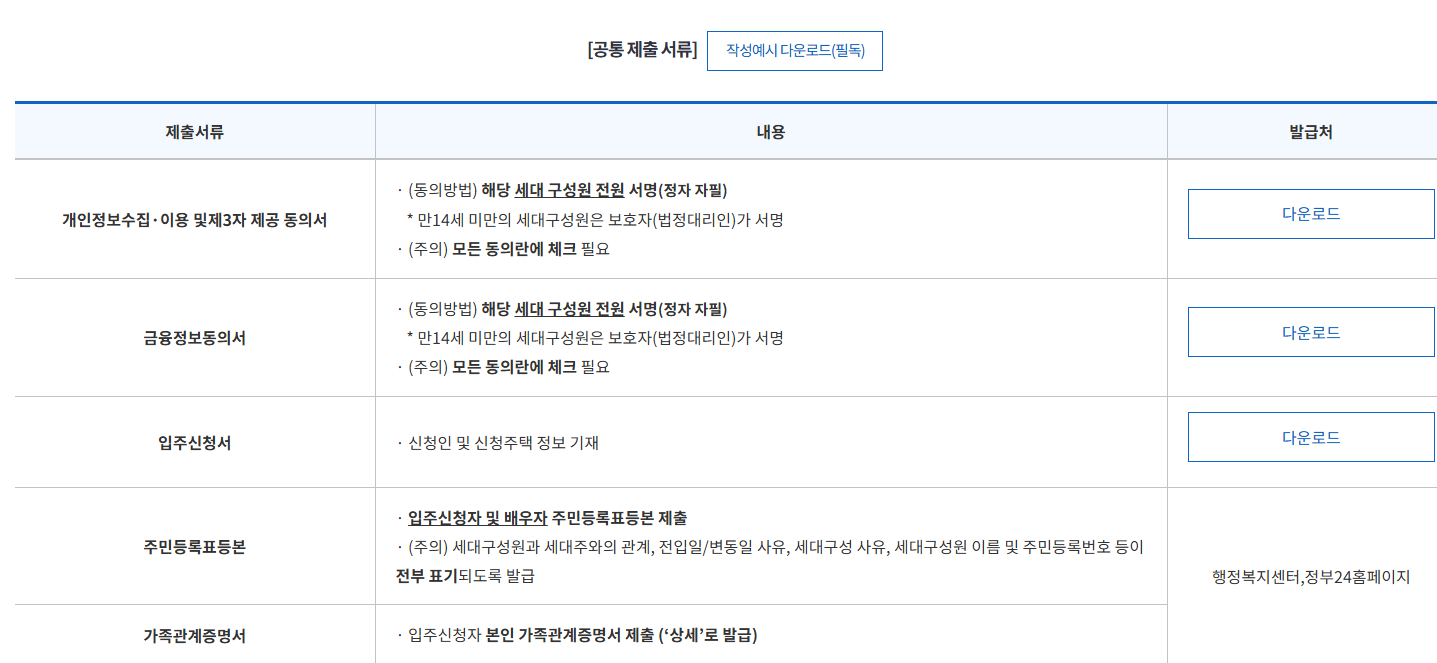1437x663 pixels.
Task: Click 모든 동의란에 체크 note in 개인정보 row
Action: pyautogui.click(x=514, y=249)
